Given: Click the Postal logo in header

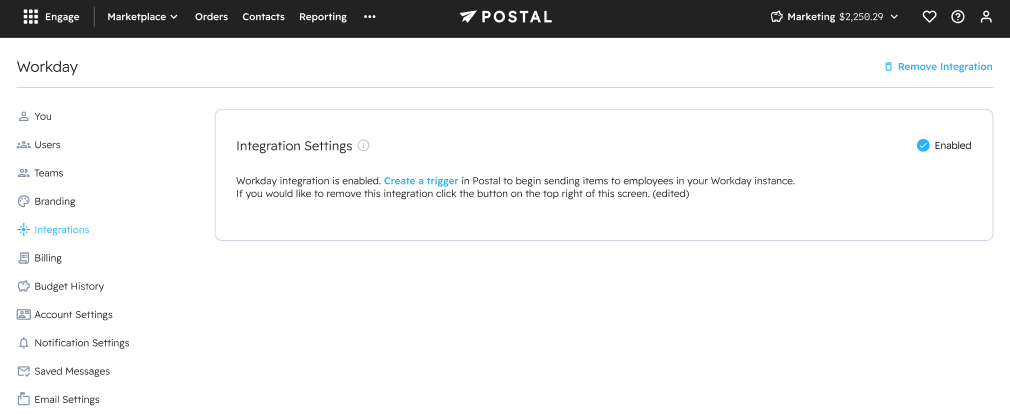Looking at the screenshot, I should (505, 17).
